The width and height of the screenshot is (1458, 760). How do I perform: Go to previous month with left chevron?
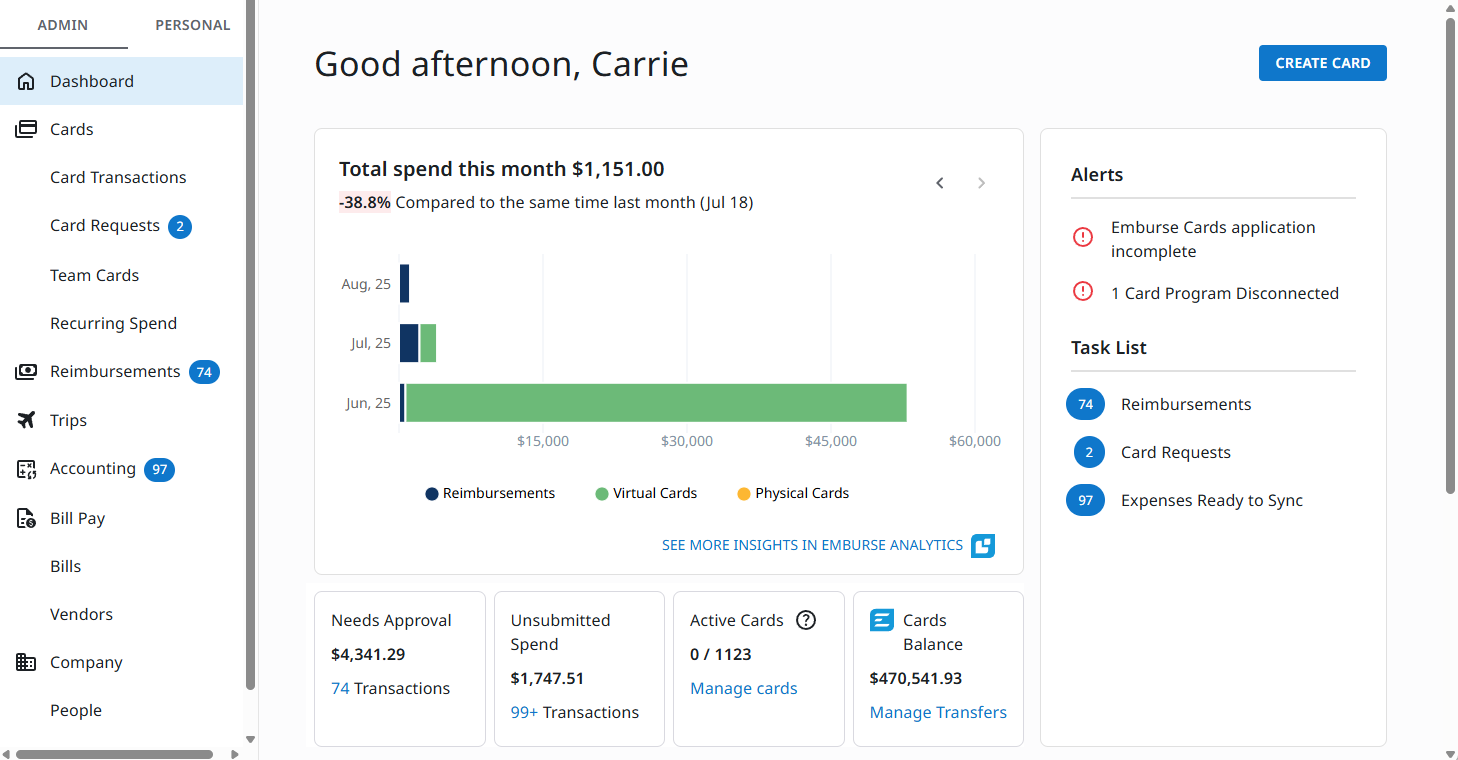pyautogui.click(x=940, y=183)
